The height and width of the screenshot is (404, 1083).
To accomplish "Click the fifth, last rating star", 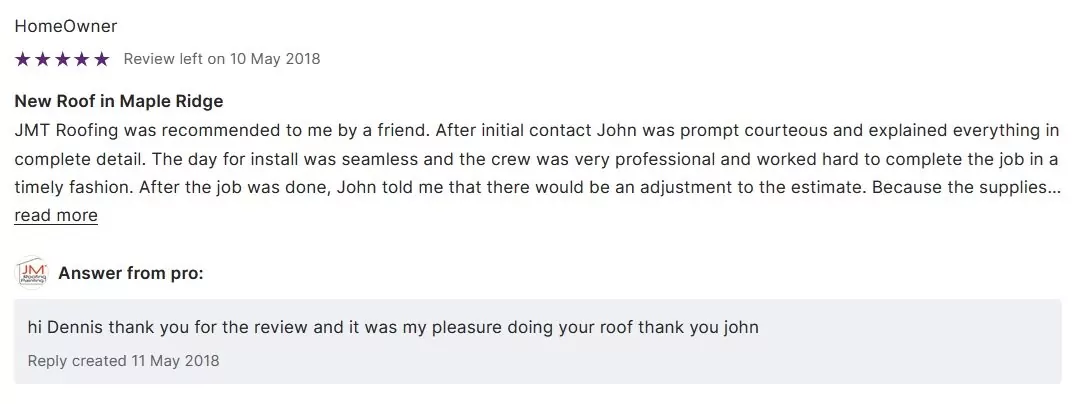I will [101, 59].
